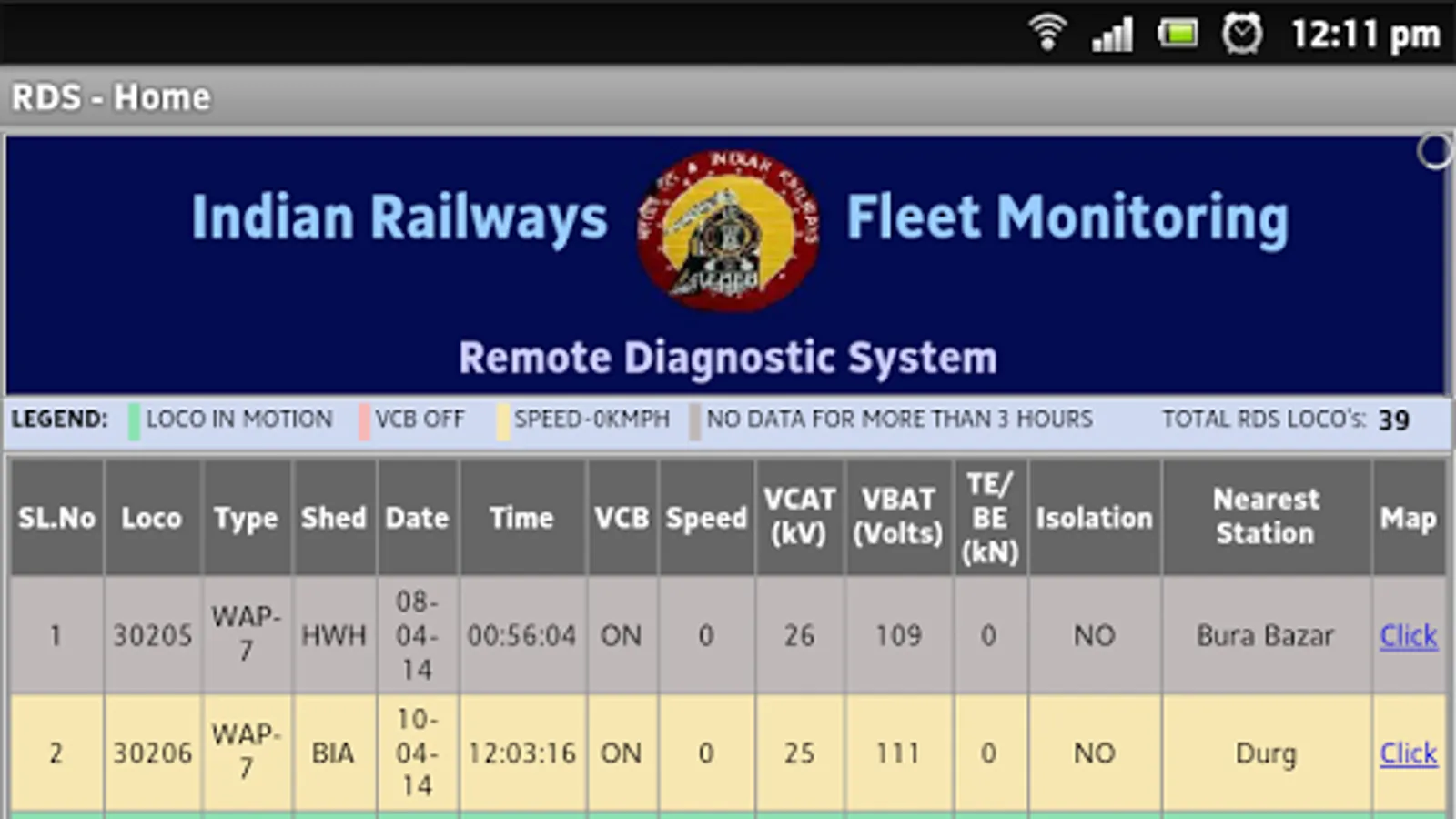
Task: Click the date 10-04-14 cell
Action: tap(418, 753)
